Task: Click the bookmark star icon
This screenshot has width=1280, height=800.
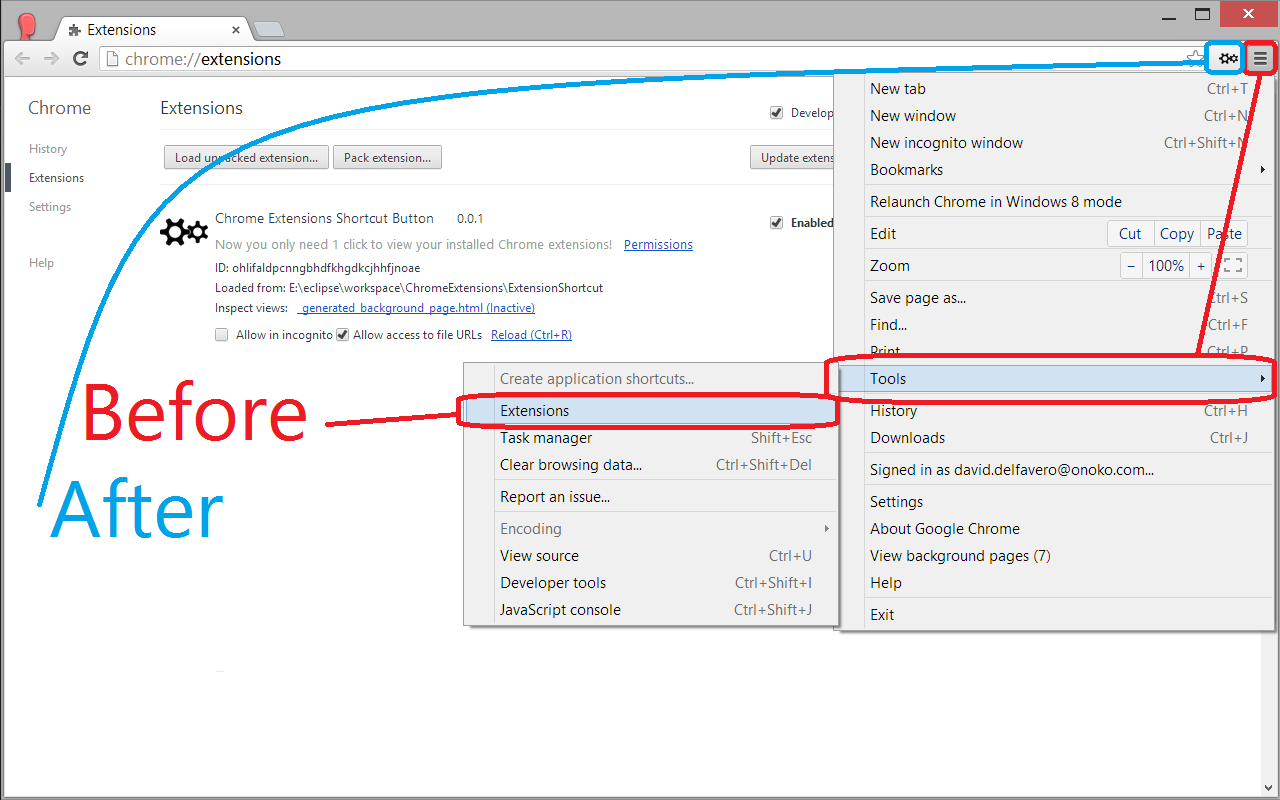Action: pos(1194,58)
